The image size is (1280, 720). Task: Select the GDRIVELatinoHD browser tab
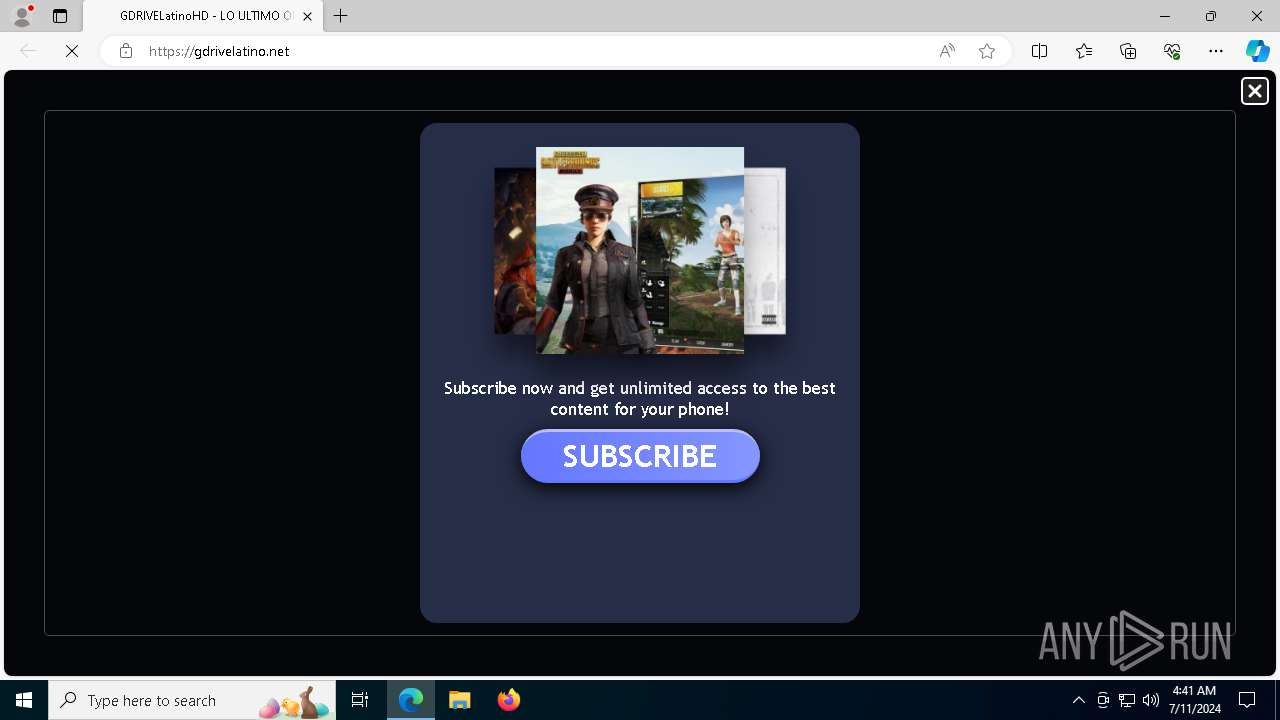click(202, 16)
